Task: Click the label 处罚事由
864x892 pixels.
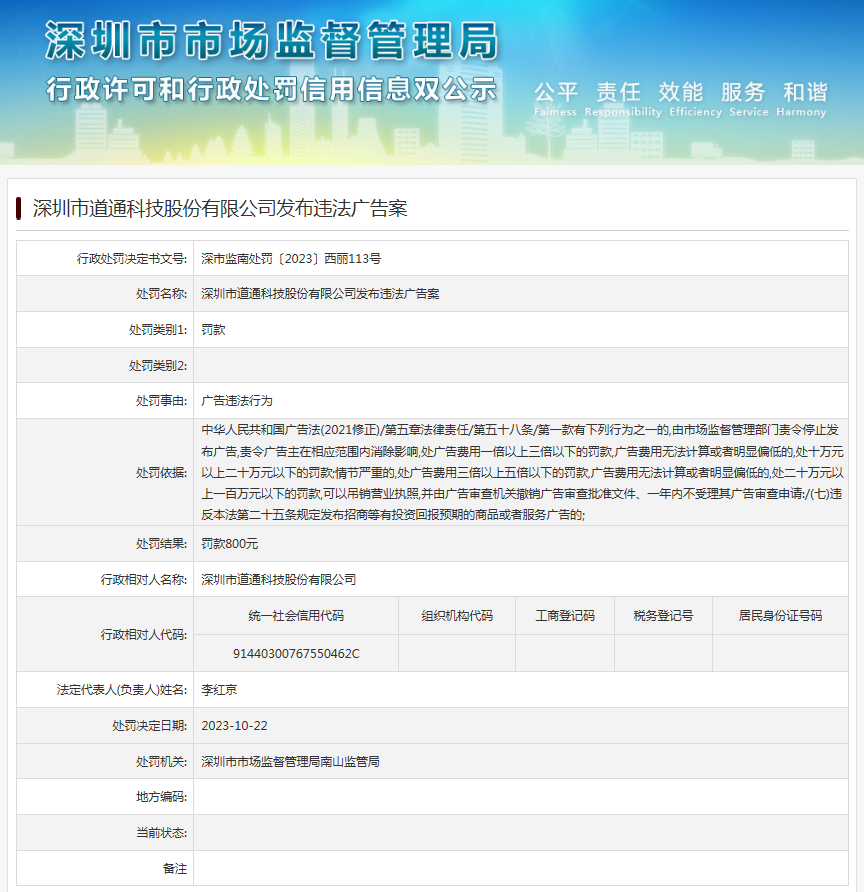Action: 162,401
